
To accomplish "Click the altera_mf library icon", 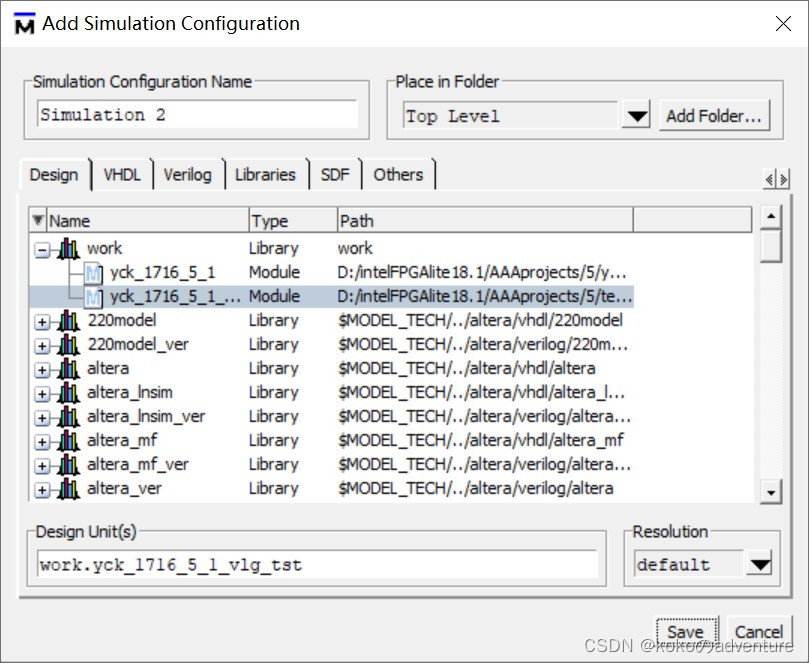I will [69, 441].
